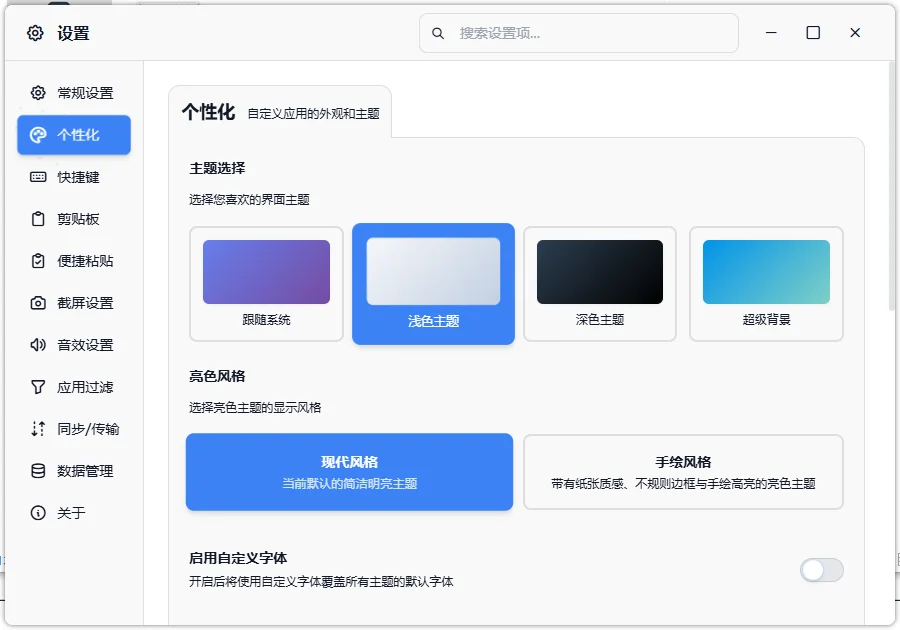This screenshot has width=900, height=630.
Task: Pick the 超级背景 theme card
Action: pyautogui.click(x=766, y=284)
